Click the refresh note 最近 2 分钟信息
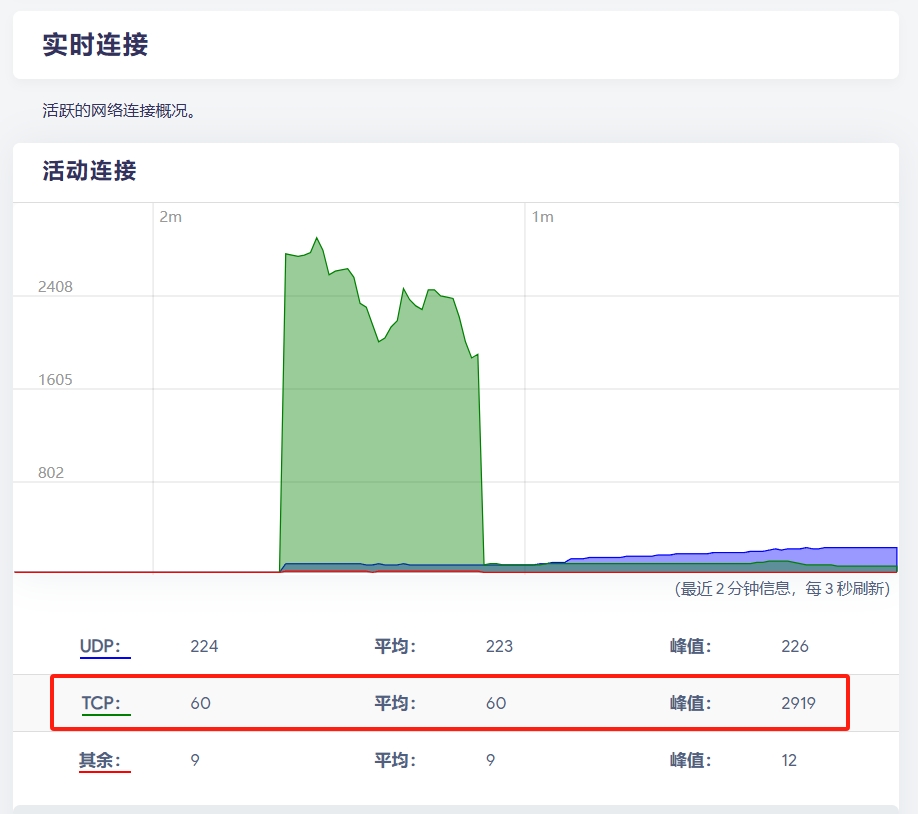Screen dimensions: 918x814 point(782,589)
